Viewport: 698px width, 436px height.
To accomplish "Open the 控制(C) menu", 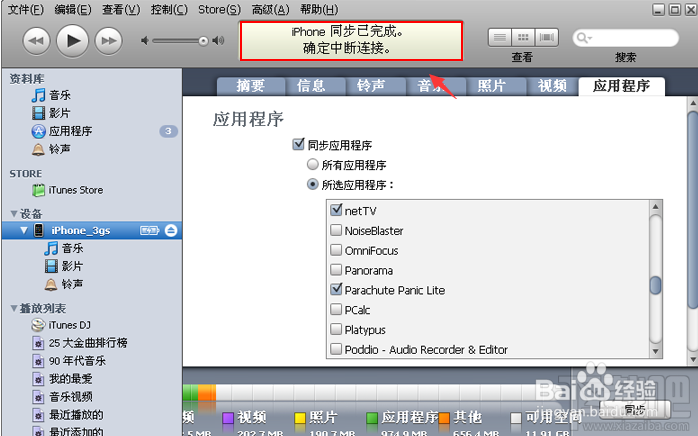I will 169,9.
